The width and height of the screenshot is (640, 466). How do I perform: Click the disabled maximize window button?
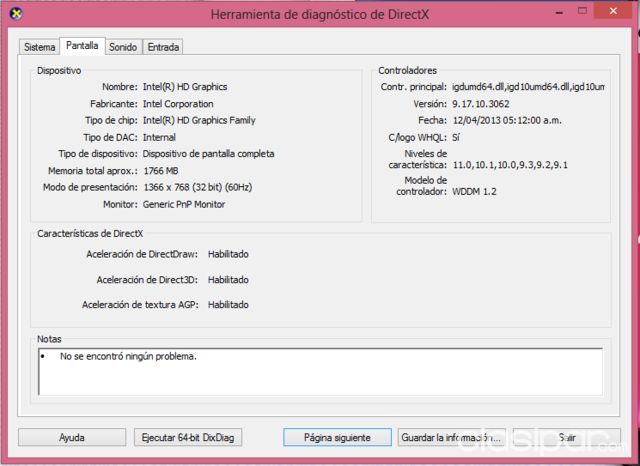582,11
